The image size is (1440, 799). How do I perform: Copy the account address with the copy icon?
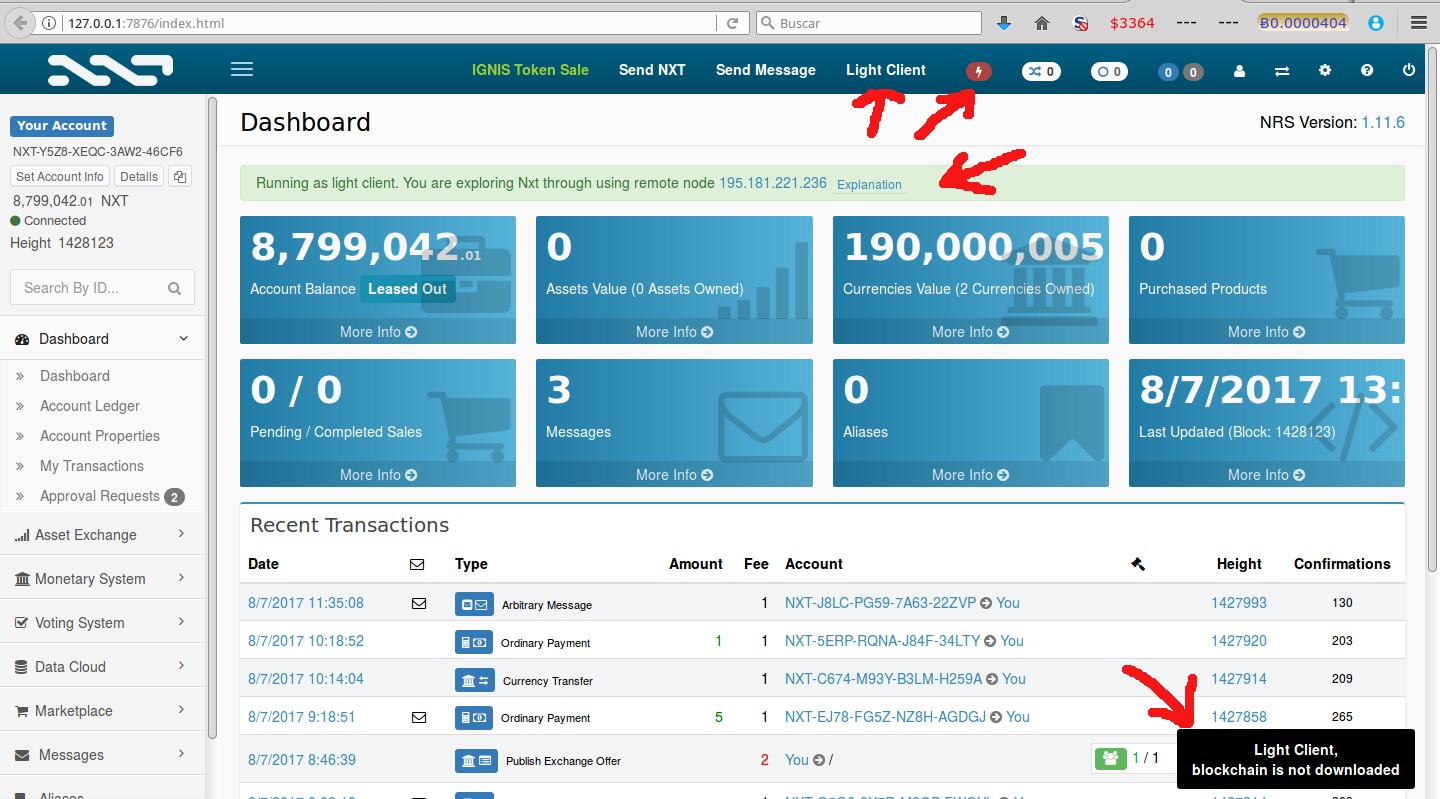[x=180, y=177]
